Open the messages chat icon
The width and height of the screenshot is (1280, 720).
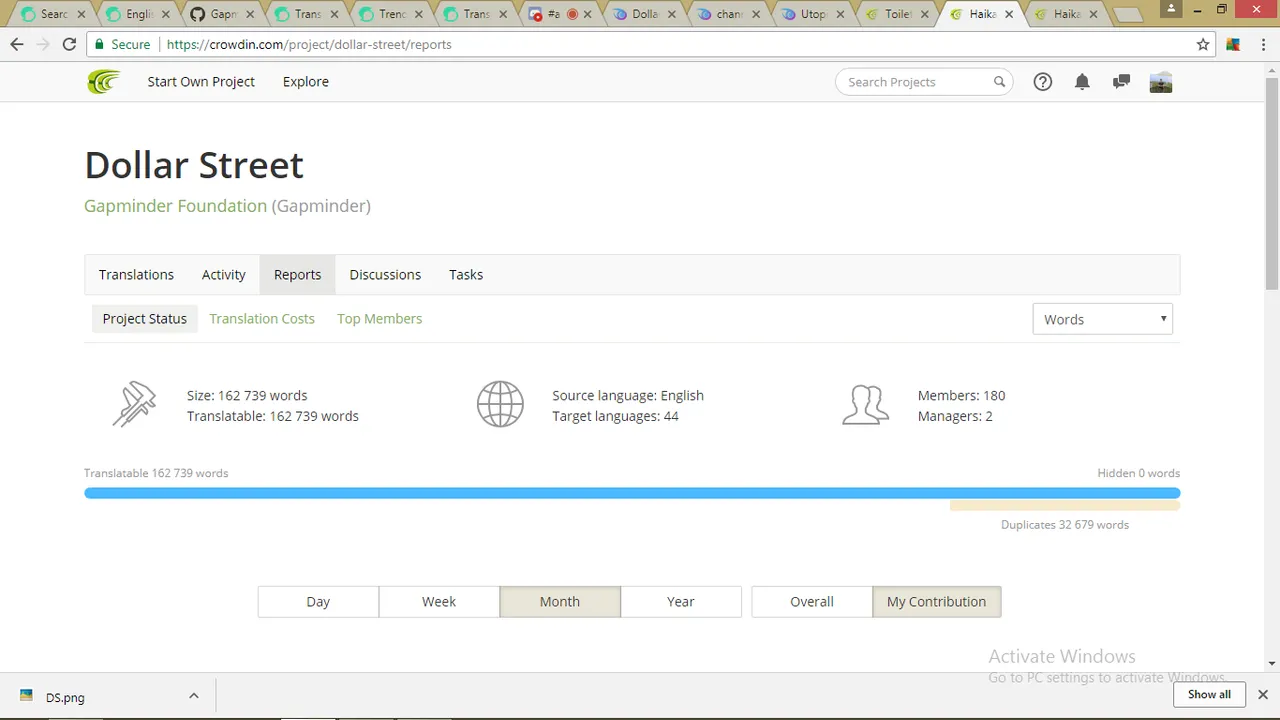tap(1121, 82)
